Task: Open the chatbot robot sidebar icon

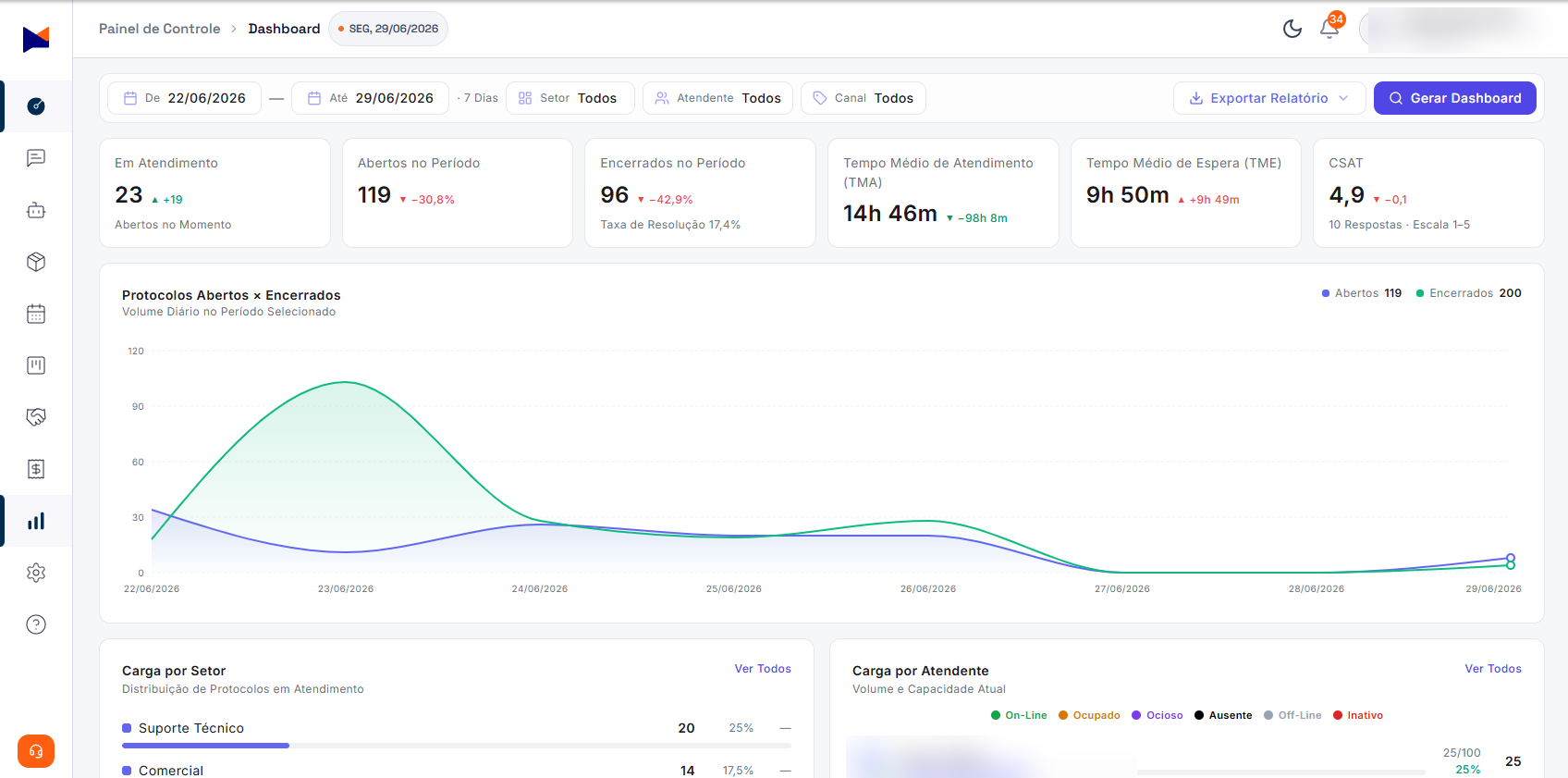Action: tap(36, 210)
